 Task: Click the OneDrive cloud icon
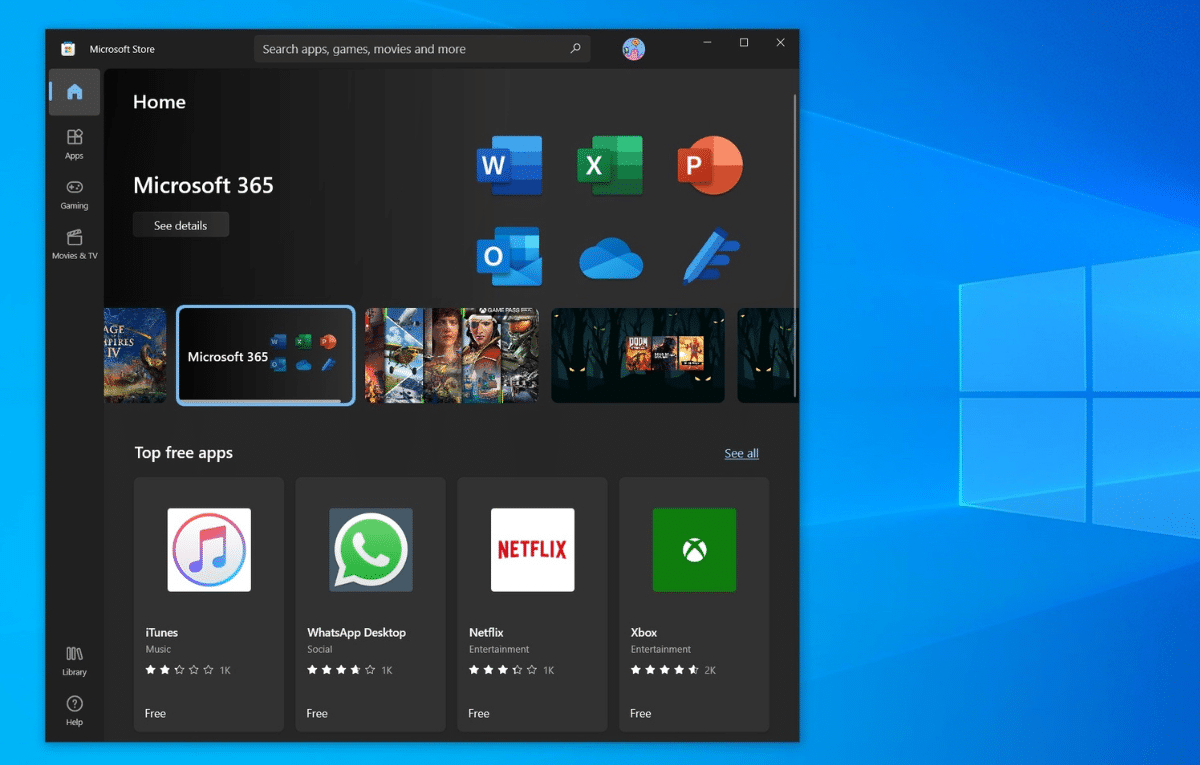tap(610, 258)
